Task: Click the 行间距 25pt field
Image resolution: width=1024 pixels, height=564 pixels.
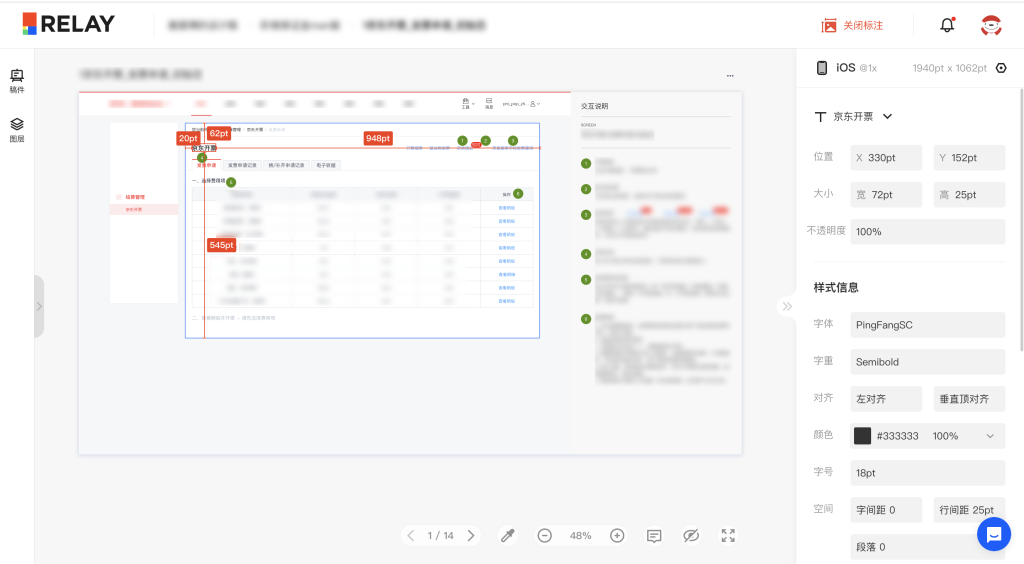Action: pyautogui.click(x=969, y=510)
